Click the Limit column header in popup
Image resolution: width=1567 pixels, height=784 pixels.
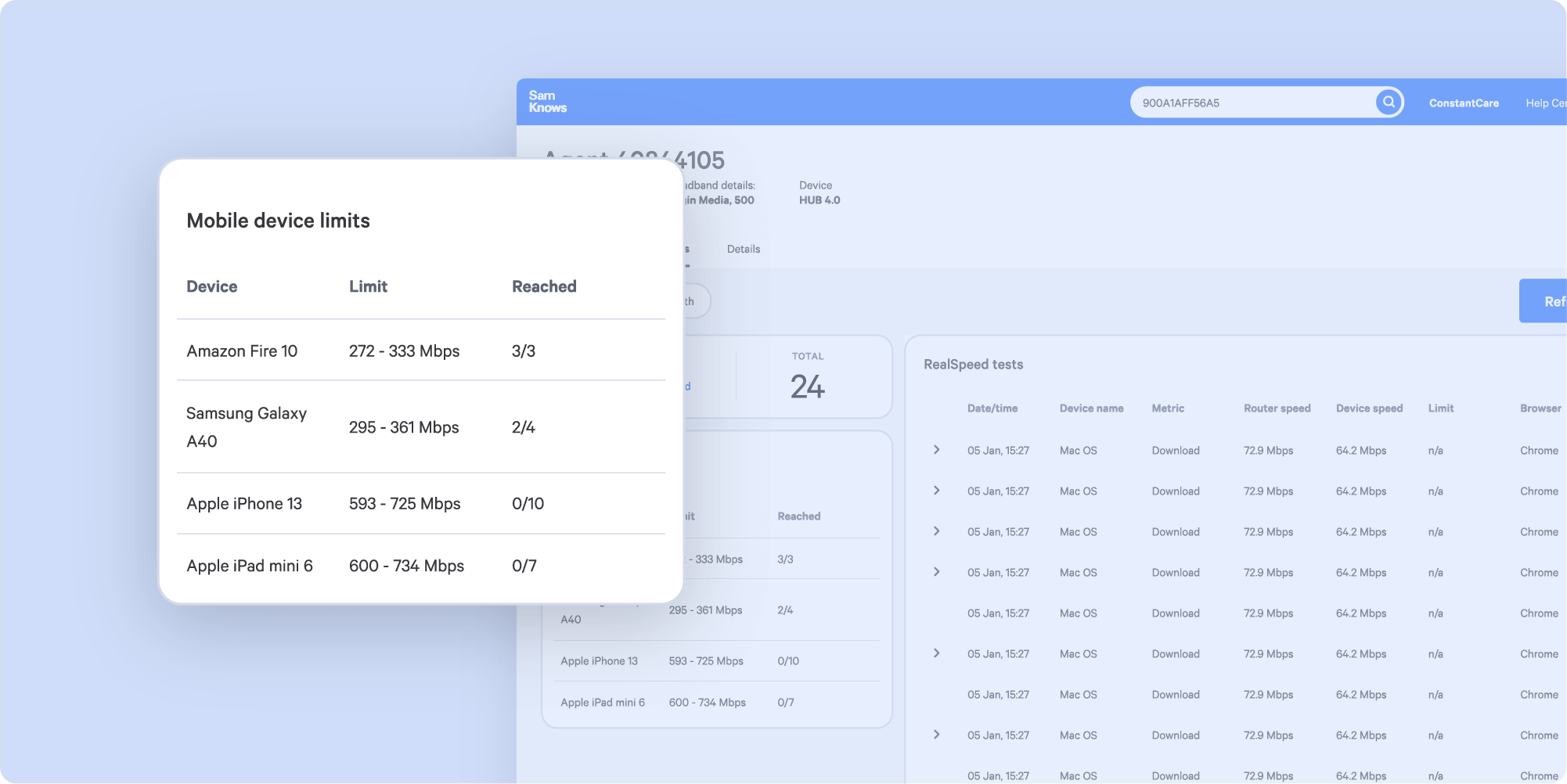[368, 286]
